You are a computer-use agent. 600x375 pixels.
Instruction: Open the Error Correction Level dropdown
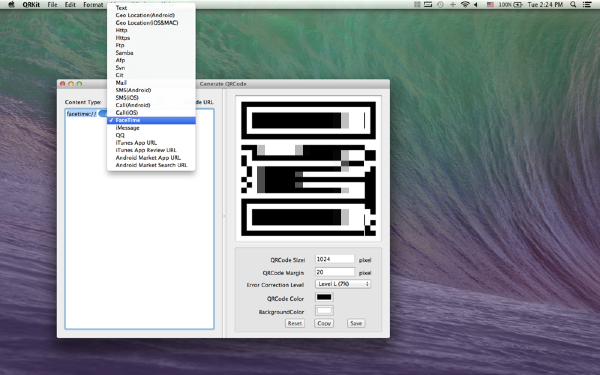point(343,284)
